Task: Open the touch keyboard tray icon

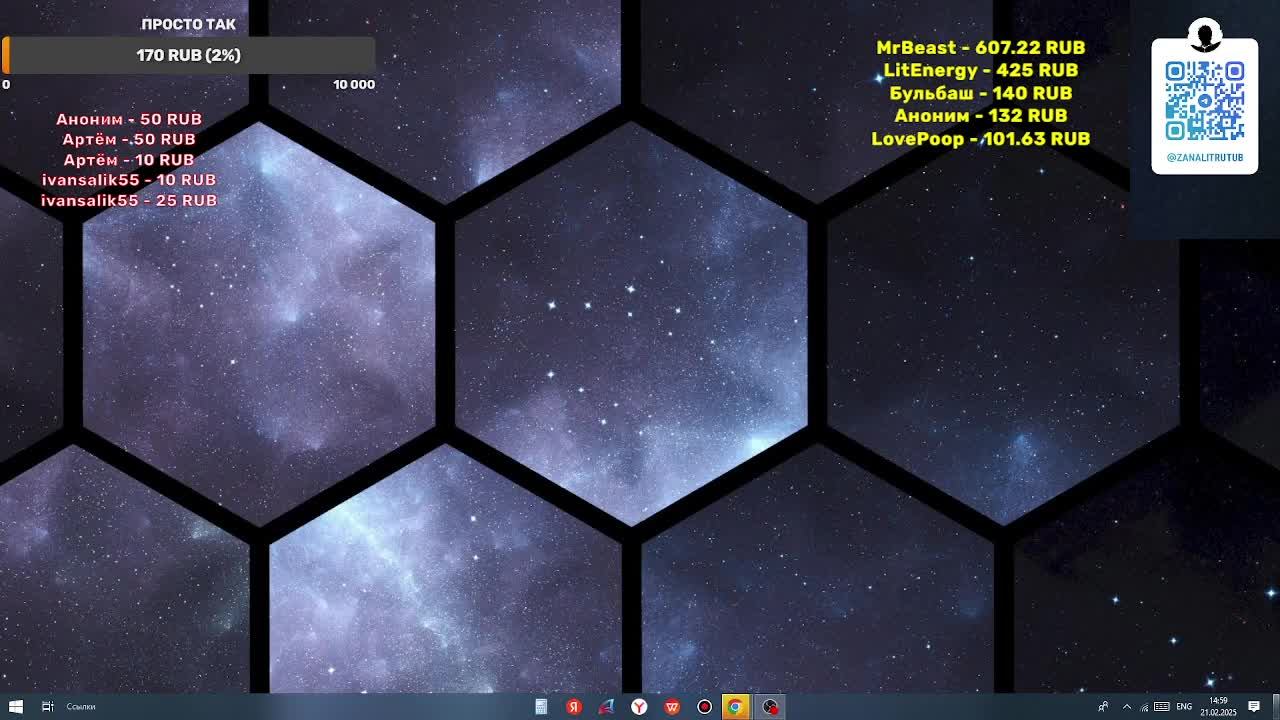Action: tap(1162, 706)
